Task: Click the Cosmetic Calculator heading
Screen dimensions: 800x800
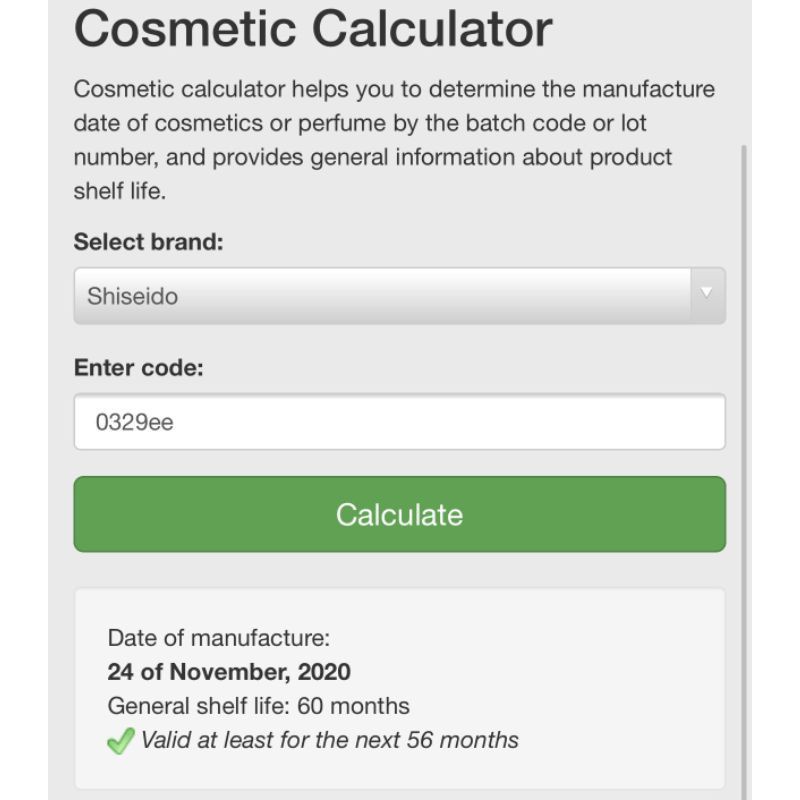Action: (312, 28)
